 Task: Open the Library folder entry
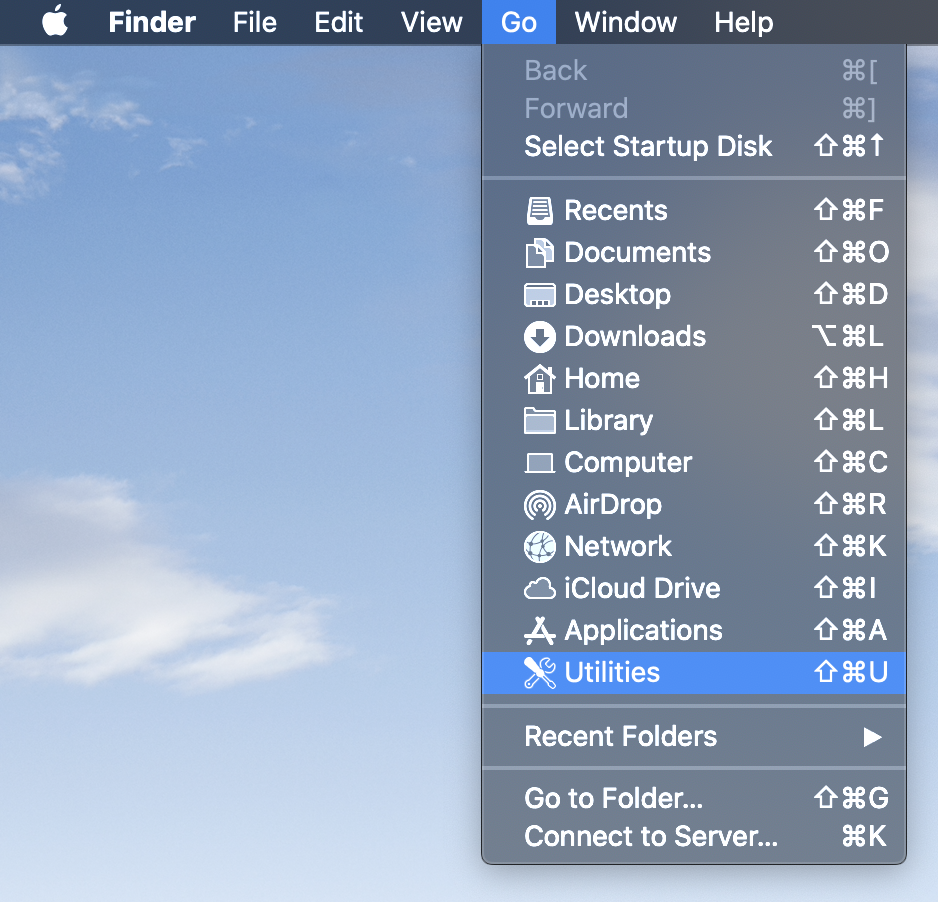tap(608, 421)
